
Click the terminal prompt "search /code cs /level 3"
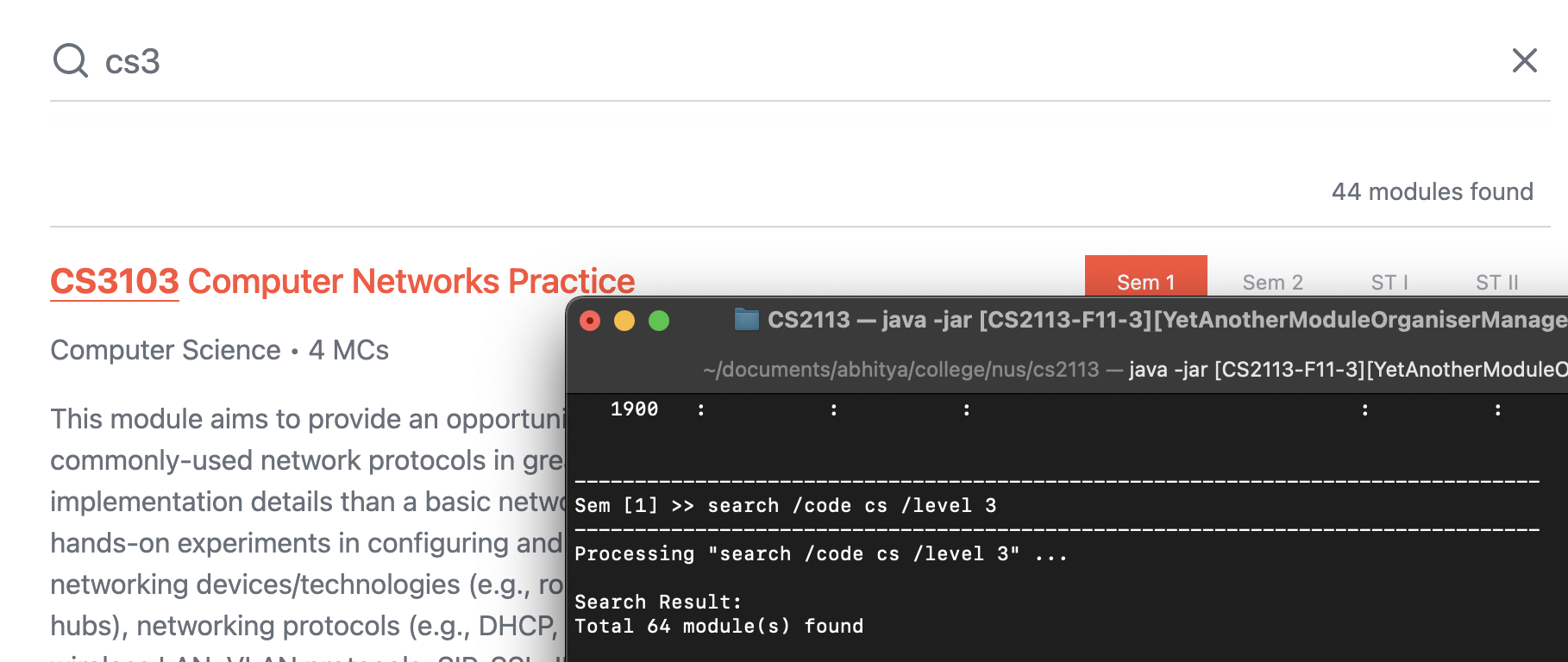pos(851,506)
